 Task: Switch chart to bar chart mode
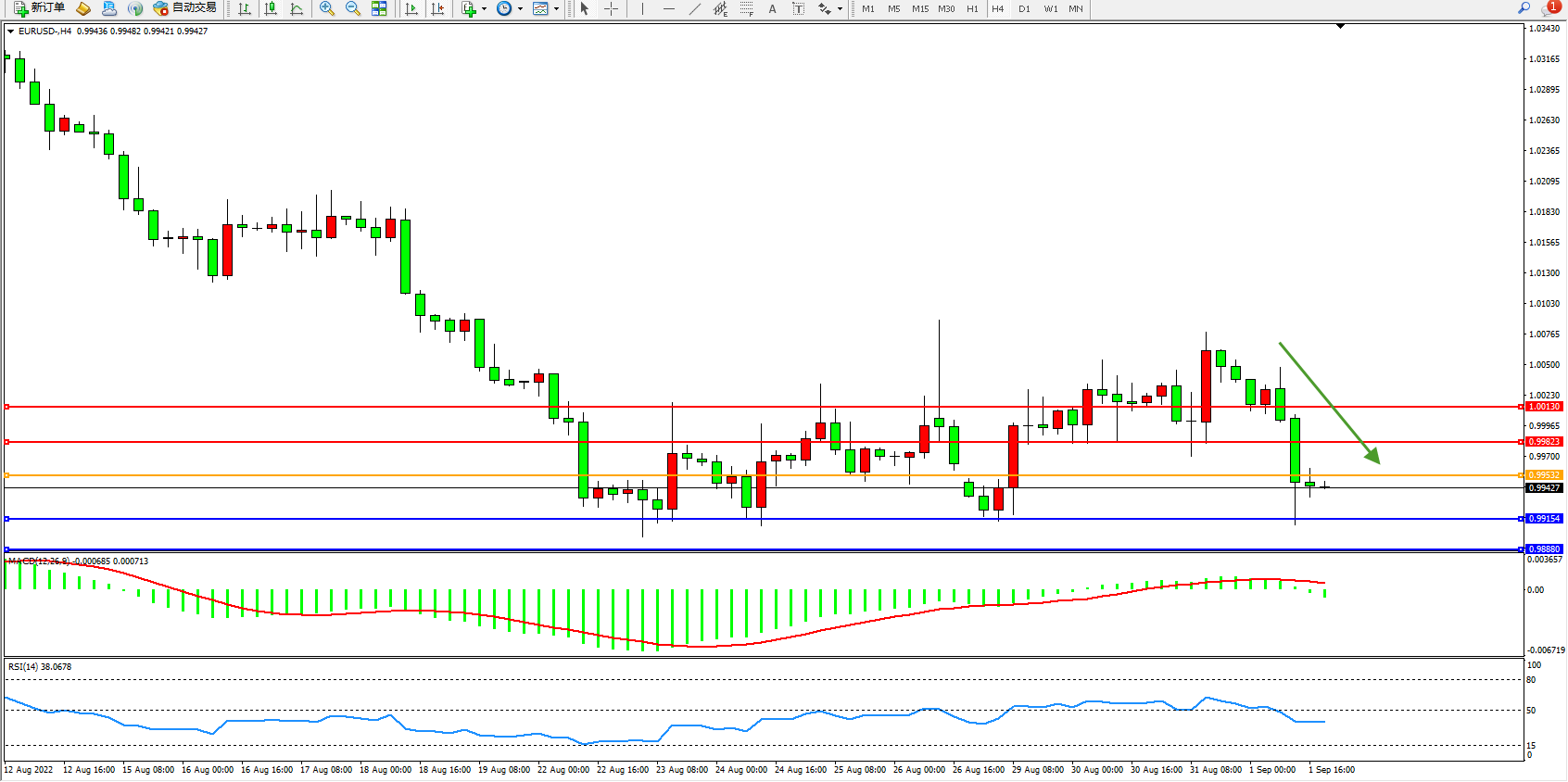pyautogui.click(x=245, y=8)
